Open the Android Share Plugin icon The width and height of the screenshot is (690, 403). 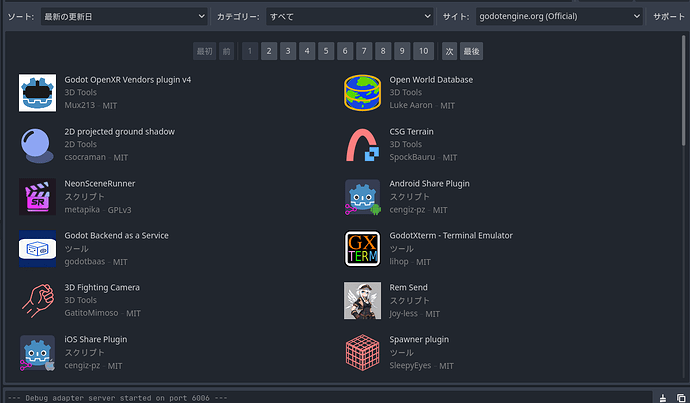(x=363, y=197)
